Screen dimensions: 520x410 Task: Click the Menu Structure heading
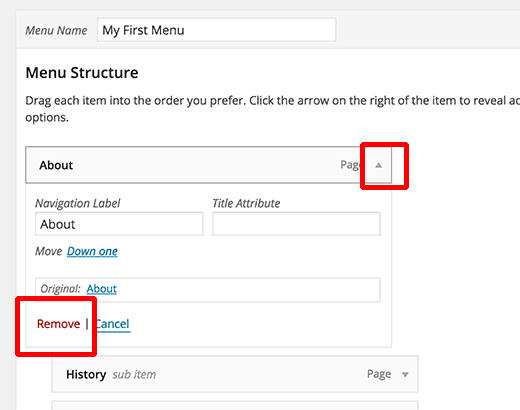pyautogui.click(x=82, y=73)
